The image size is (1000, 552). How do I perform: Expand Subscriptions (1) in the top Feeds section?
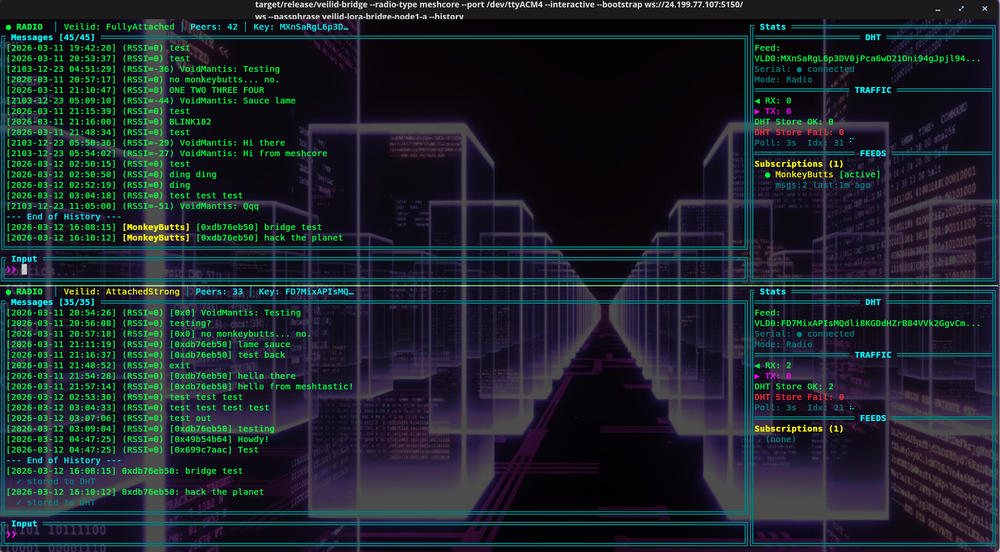tap(798, 163)
